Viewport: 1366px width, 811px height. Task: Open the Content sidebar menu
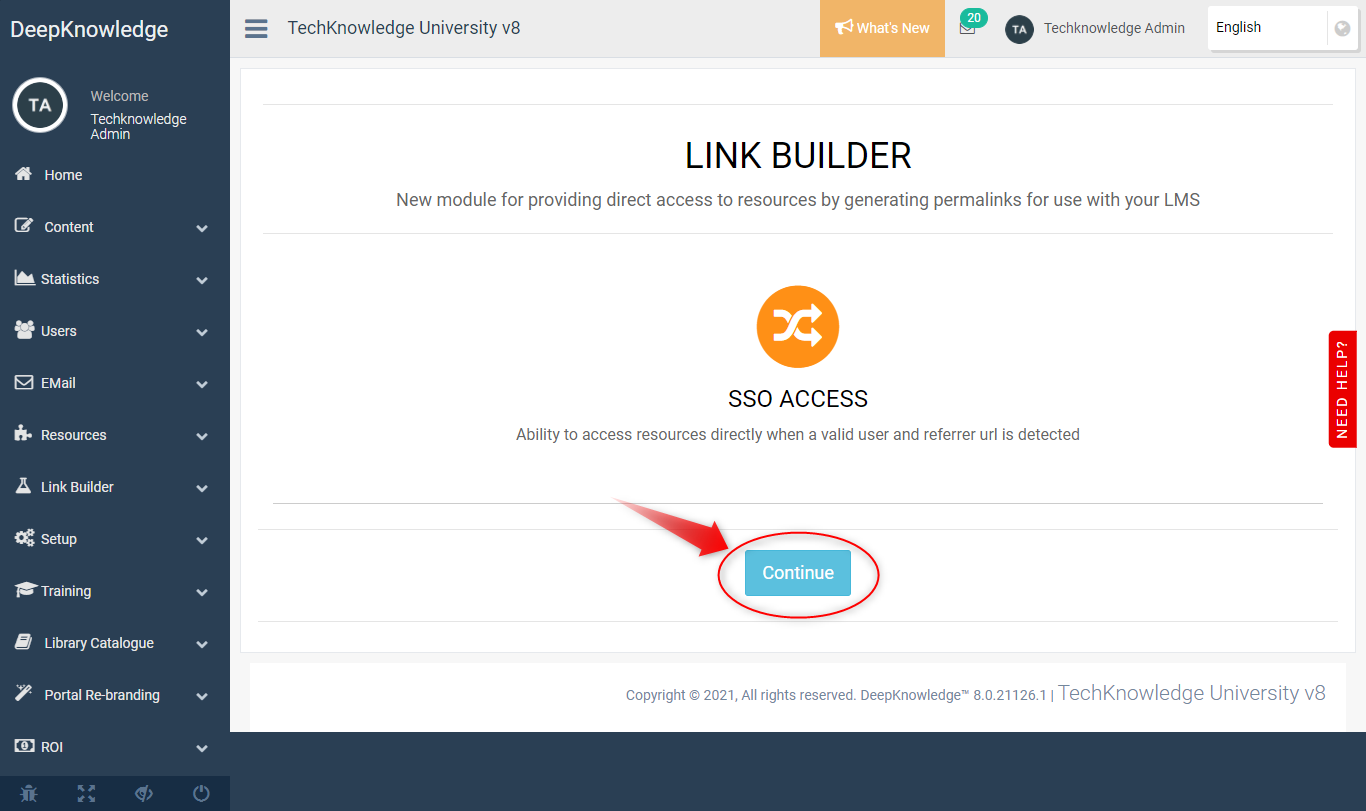pos(115,227)
